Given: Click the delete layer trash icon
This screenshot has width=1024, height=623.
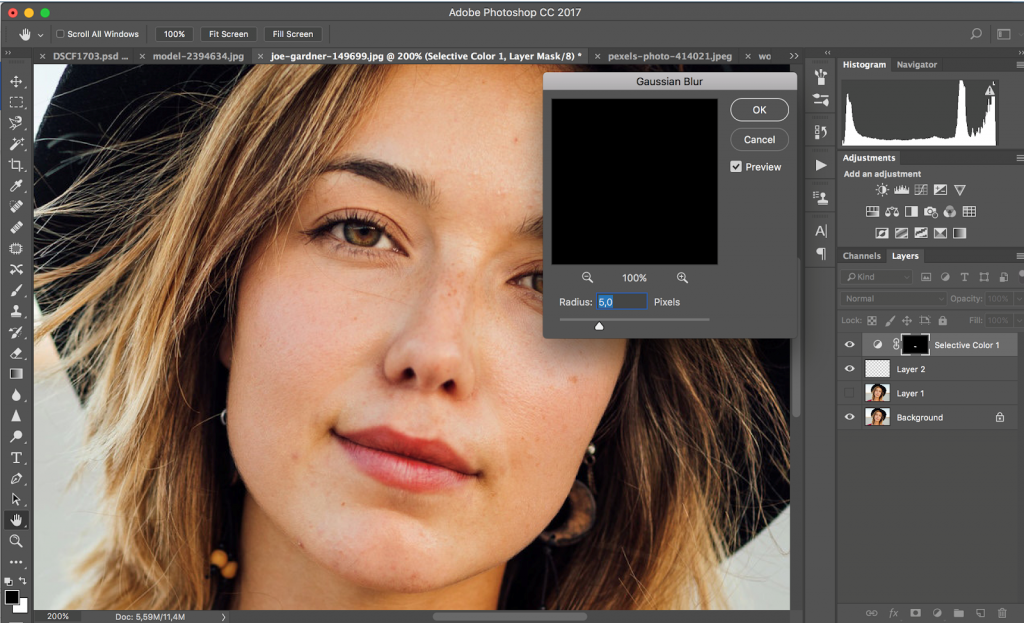Looking at the screenshot, I should [x=1002, y=612].
